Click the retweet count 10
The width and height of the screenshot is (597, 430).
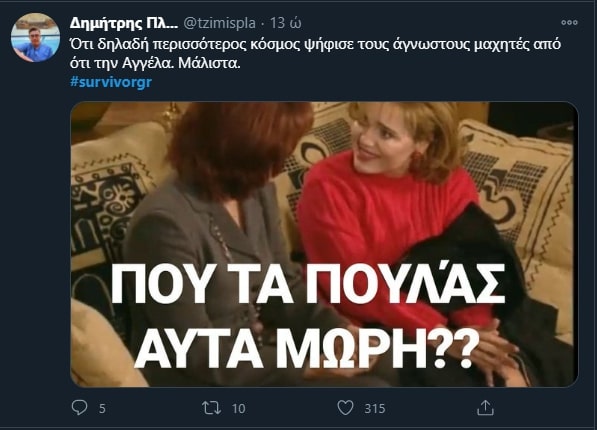point(239,409)
